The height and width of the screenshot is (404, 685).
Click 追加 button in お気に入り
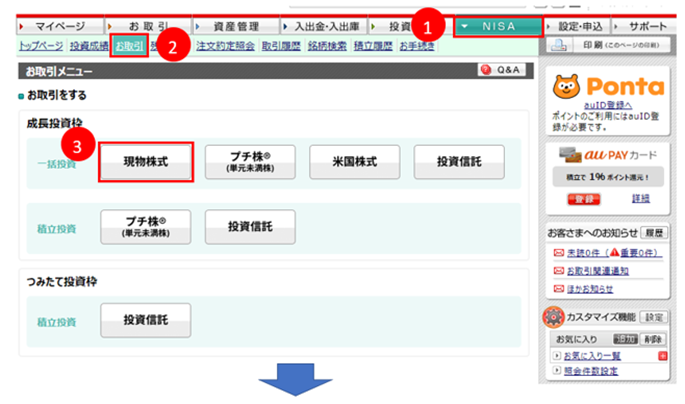625,339
